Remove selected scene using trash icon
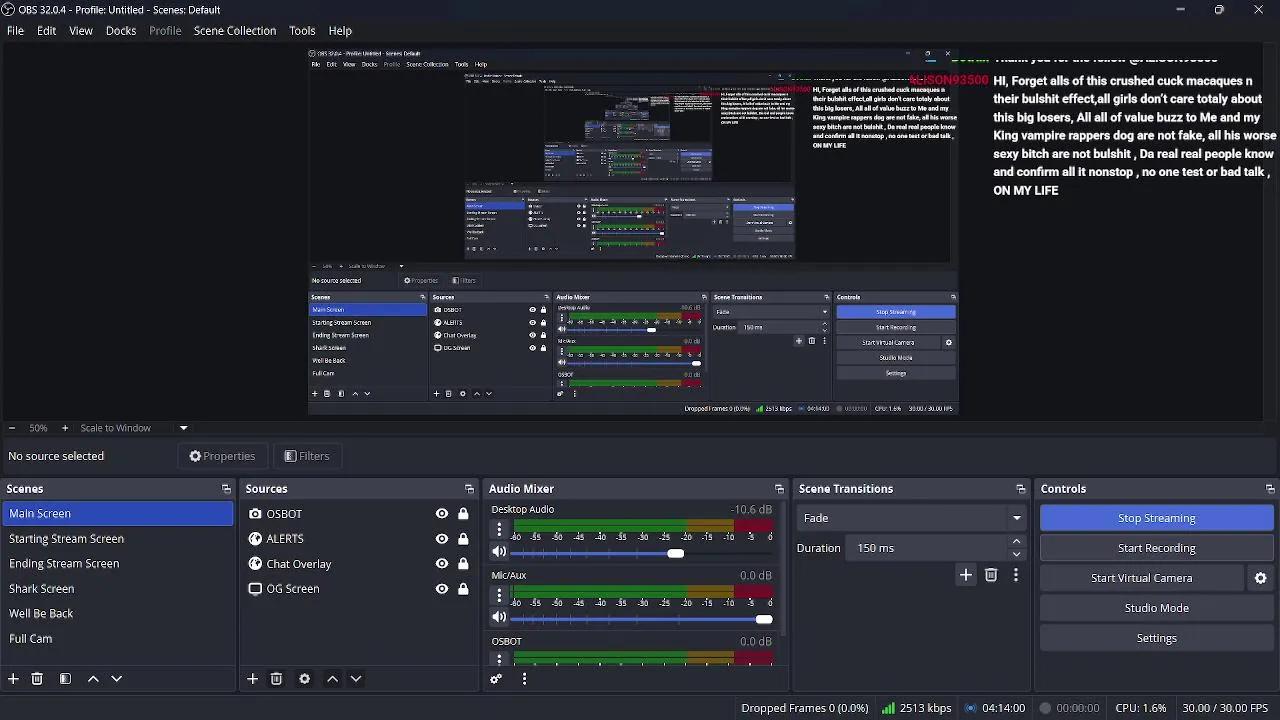This screenshot has width=1280, height=720. (x=37, y=679)
